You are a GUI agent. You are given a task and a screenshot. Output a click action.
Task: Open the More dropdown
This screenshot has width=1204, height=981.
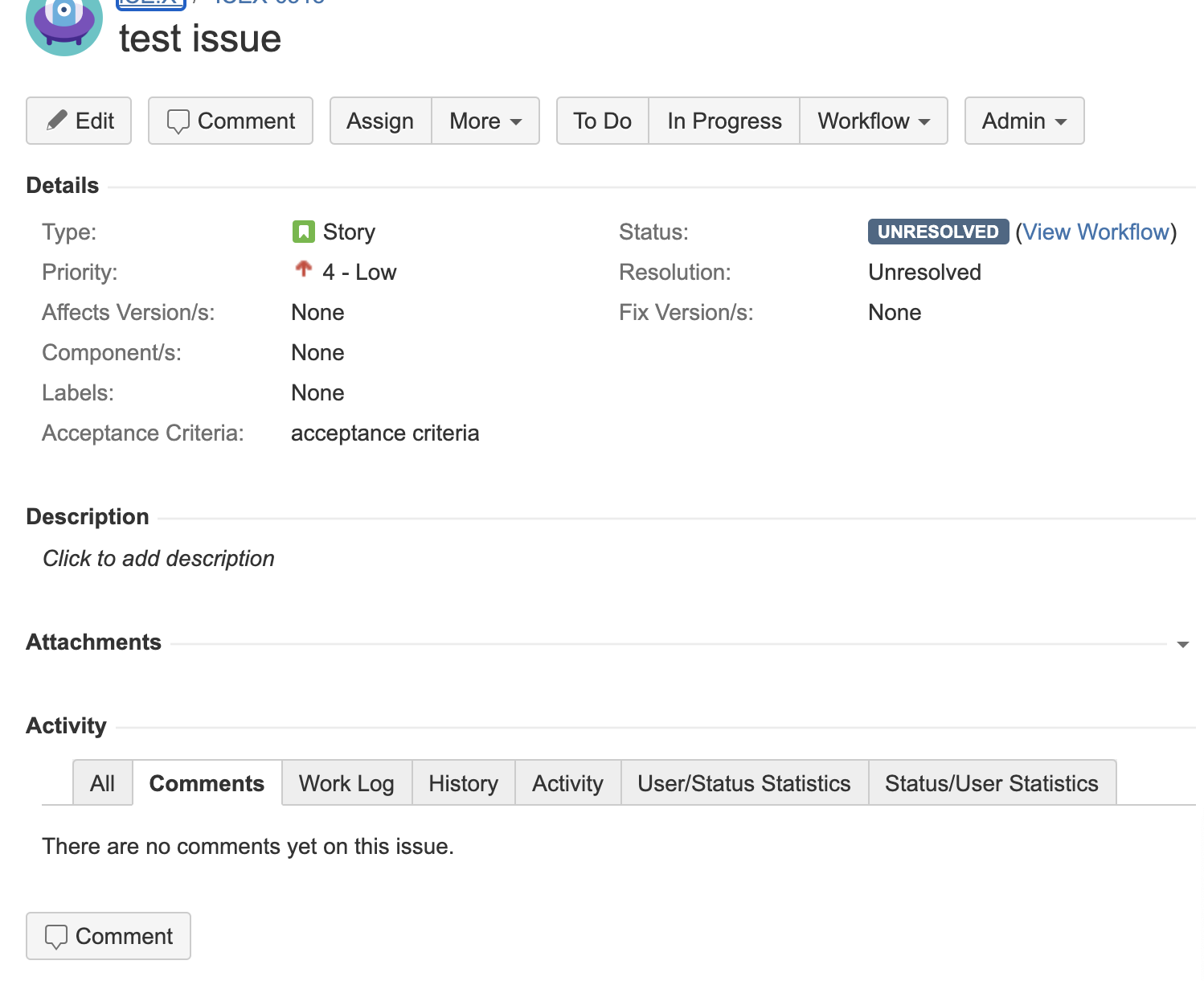(x=484, y=121)
